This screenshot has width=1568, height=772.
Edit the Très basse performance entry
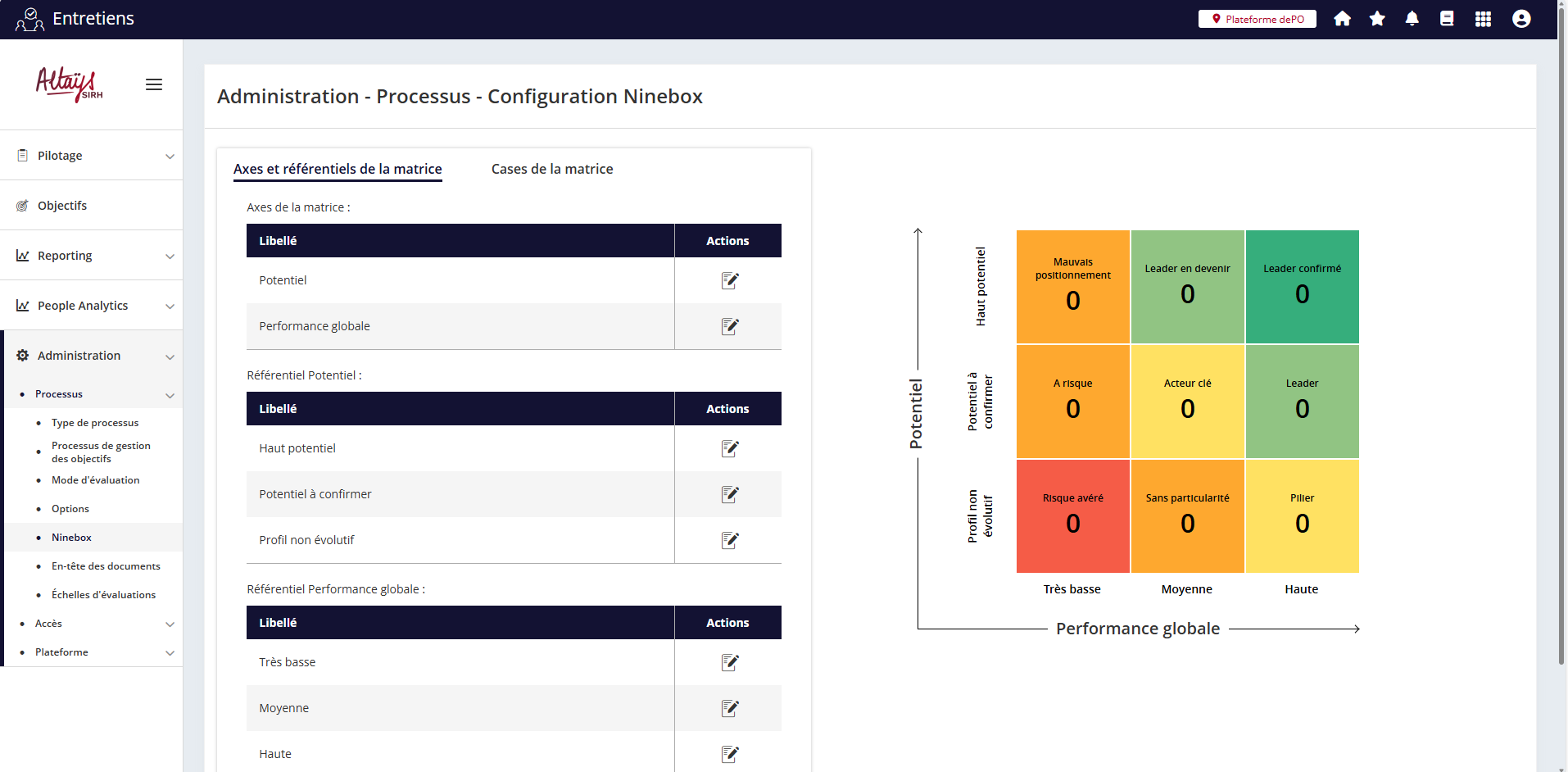(x=729, y=663)
